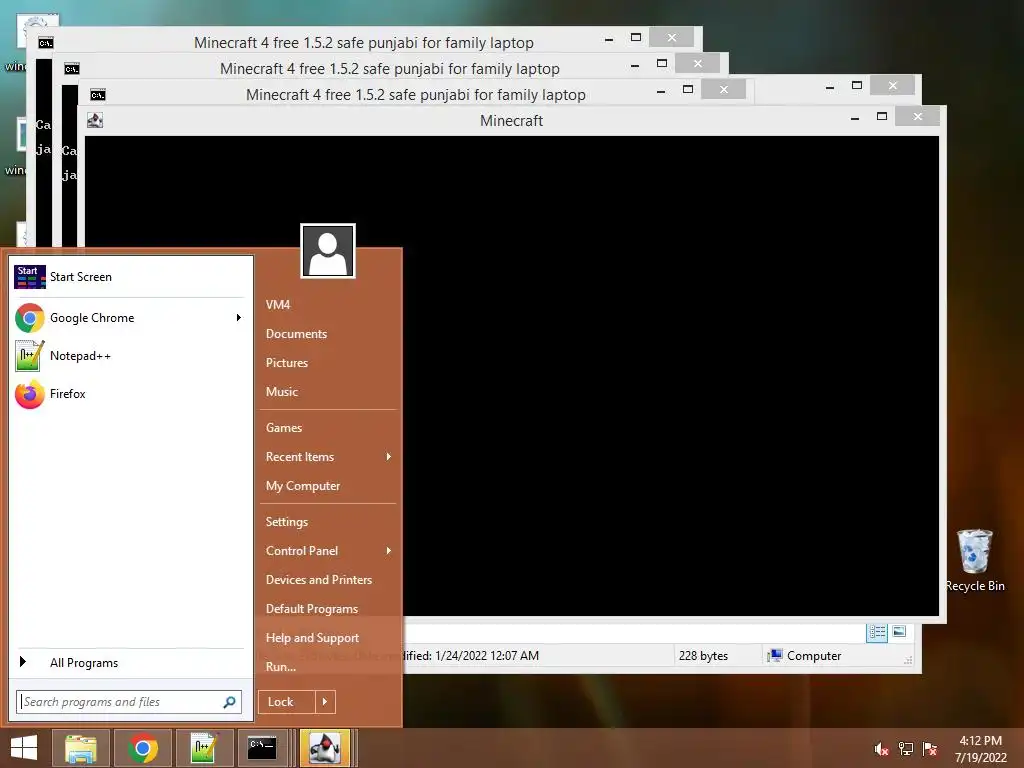Open the Start Screen shortcut
1024x768 pixels.
[131, 277]
